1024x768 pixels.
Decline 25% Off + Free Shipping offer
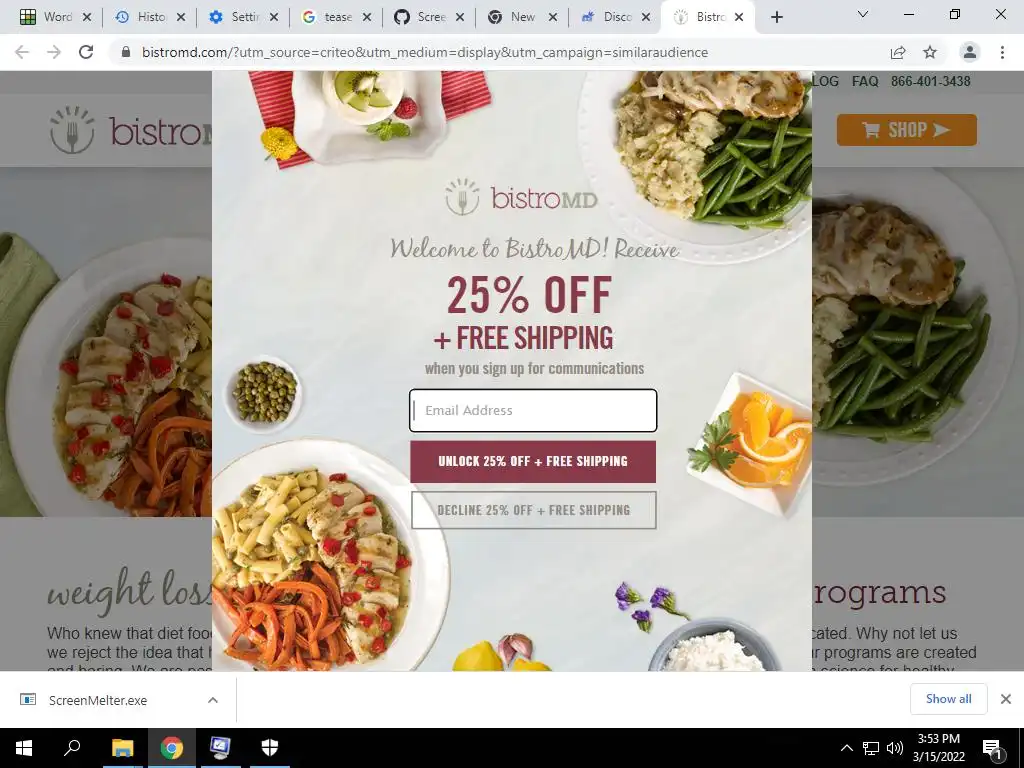point(533,510)
